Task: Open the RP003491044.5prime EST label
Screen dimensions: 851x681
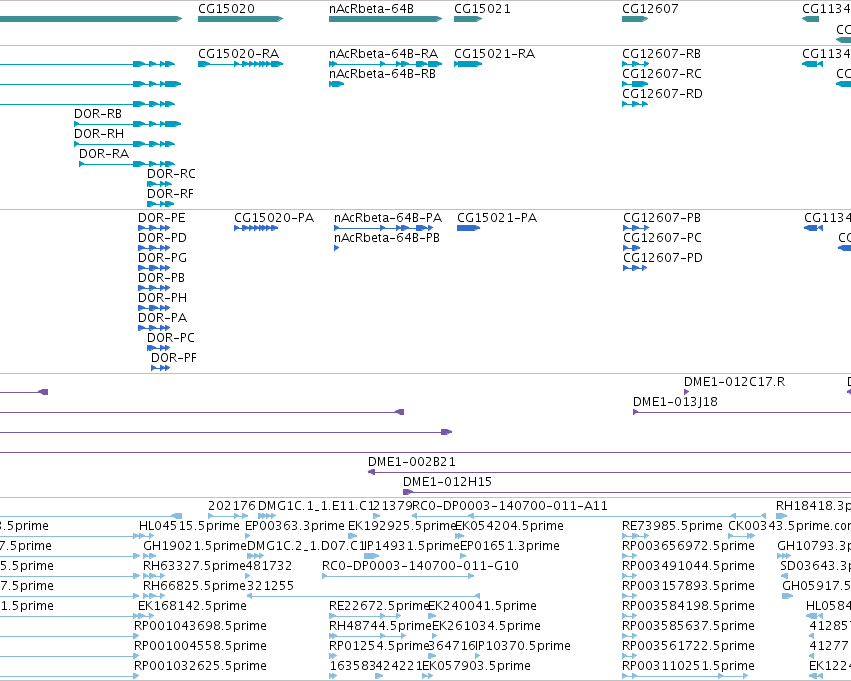Action: [x=688, y=567]
